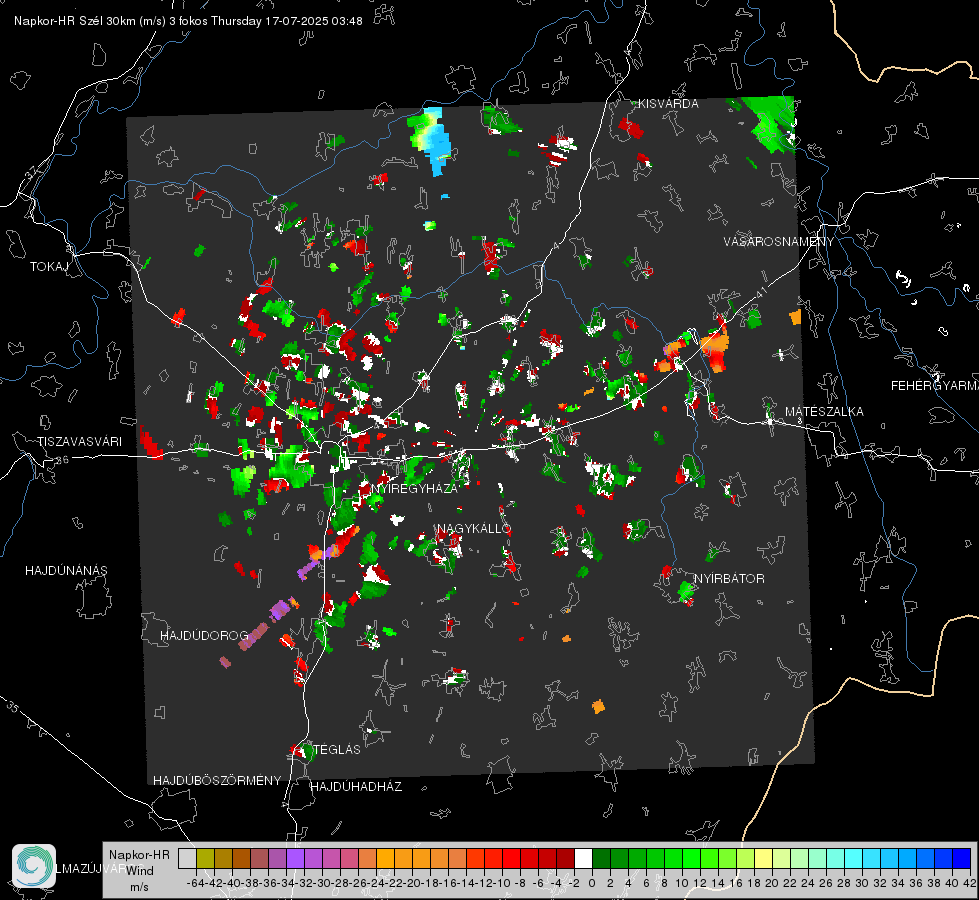979x900 pixels.
Task: Click the 'Napkor-HR' legend heading
Action: tap(139, 854)
